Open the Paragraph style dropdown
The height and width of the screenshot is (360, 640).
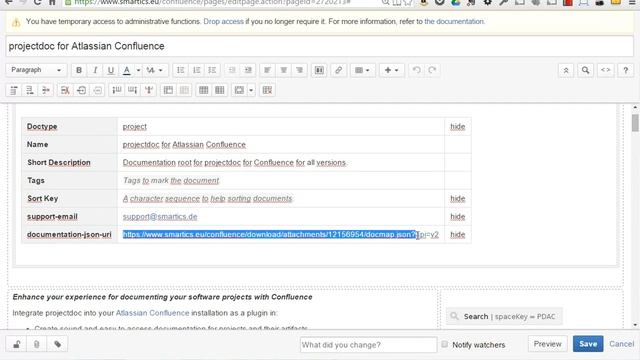click(x=36, y=70)
